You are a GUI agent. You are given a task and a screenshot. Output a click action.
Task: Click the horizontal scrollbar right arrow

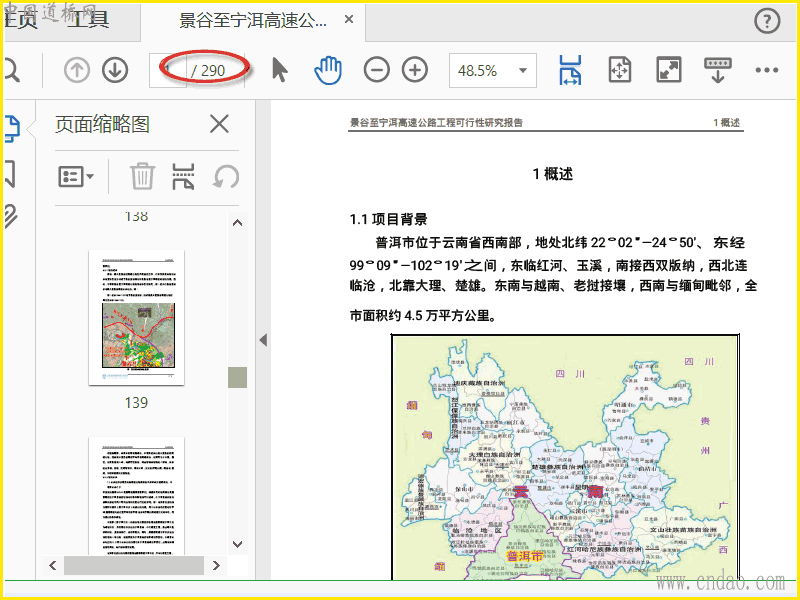pos(216,565)
